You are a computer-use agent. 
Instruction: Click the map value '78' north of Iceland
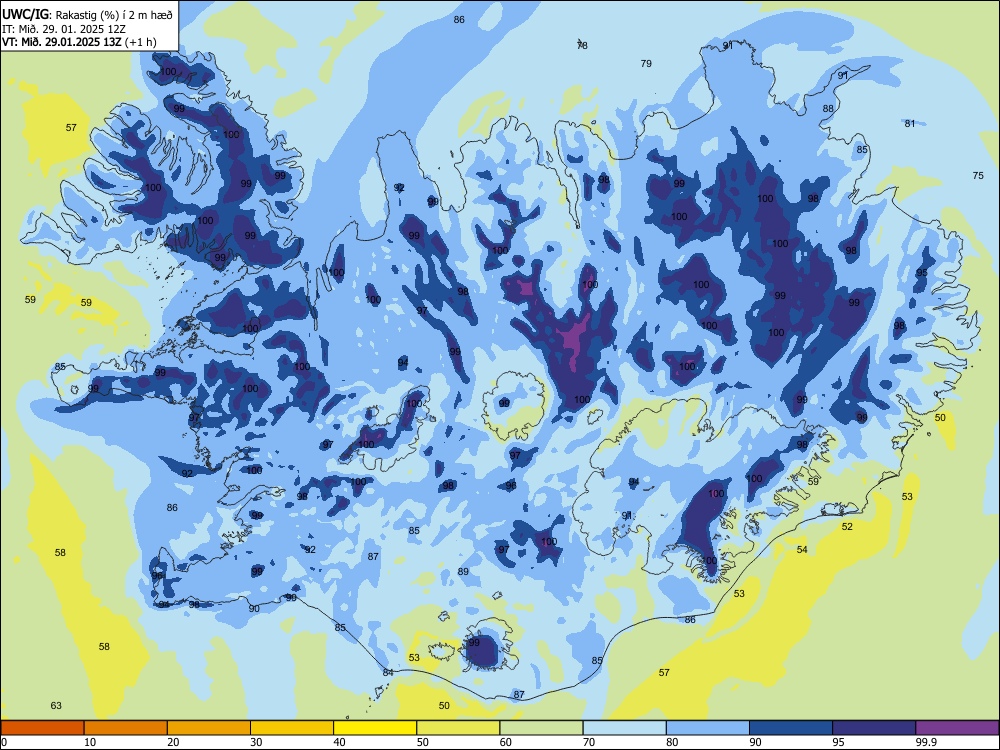582,45
